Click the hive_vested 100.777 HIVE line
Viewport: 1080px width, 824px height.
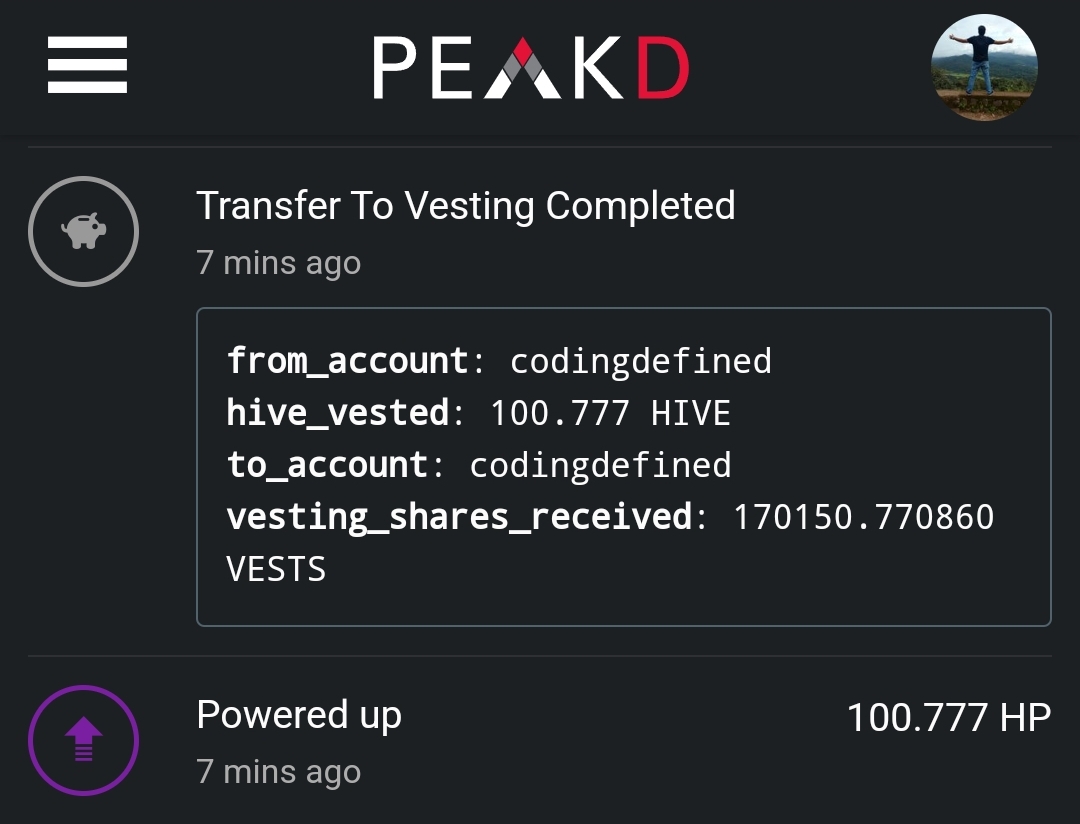point(479,413)
